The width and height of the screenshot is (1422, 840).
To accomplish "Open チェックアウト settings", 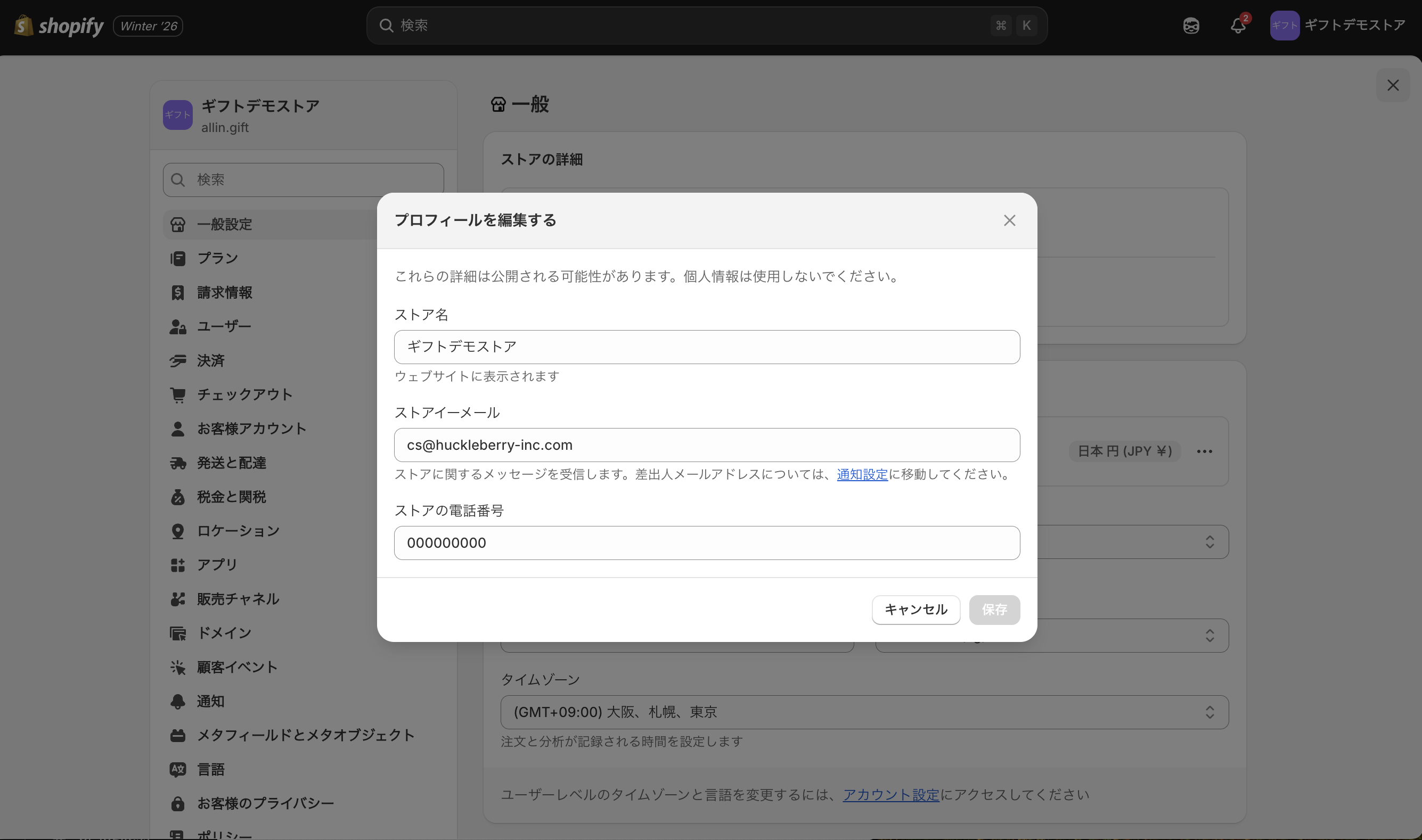I will point(244,394).
